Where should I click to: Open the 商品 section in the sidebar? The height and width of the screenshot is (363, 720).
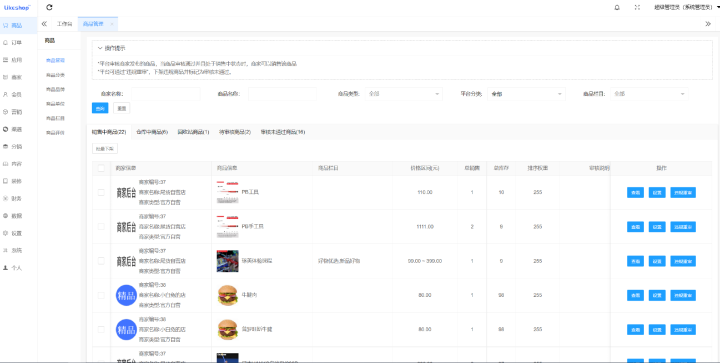pyautogui.click(x=18, y=25)
